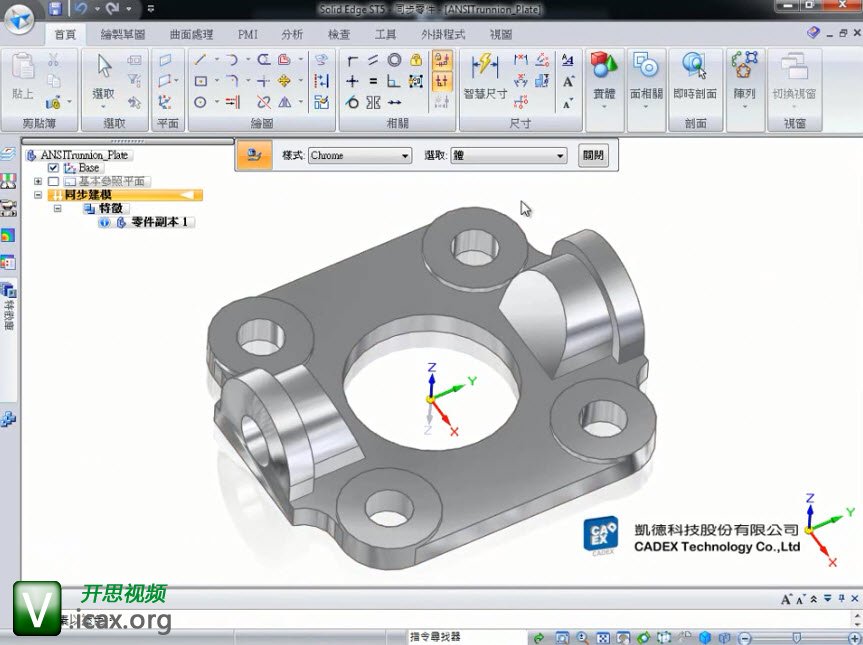The height and width of the screenshot is (645, 863).
Task: Click the zoom-in plus button on status bar
Action: click(x=851, y=637)
